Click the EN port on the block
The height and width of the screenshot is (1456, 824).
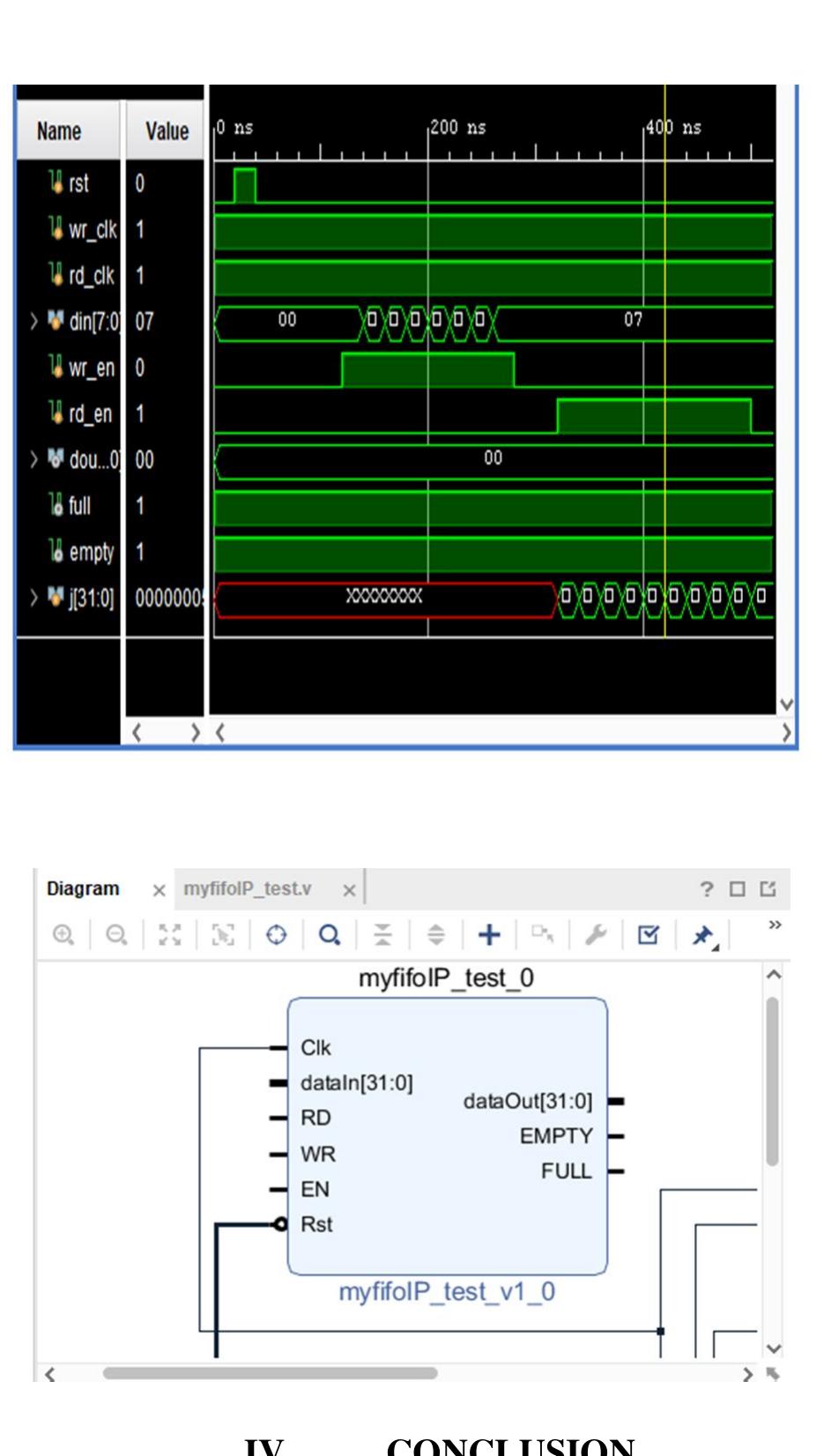pos(315,1190)
